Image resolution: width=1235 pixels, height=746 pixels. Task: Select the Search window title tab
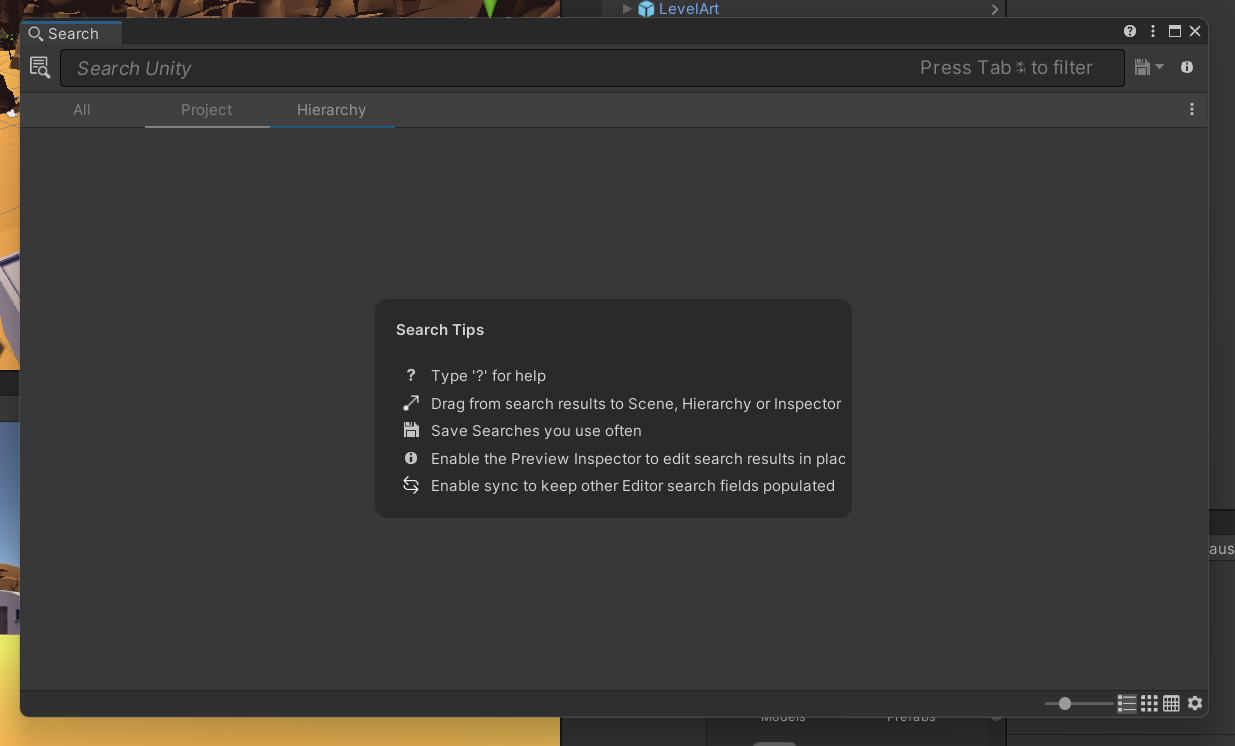tap(72, 33)
